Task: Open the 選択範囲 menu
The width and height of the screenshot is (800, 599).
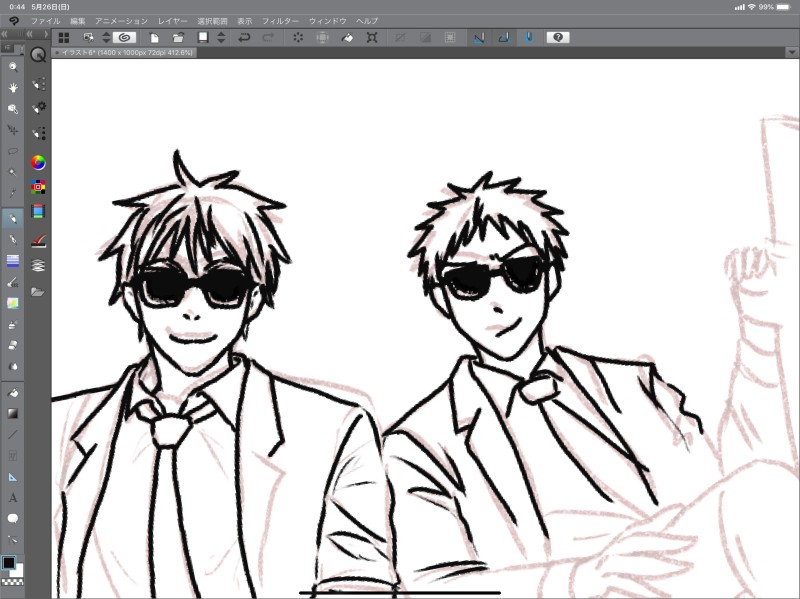Action: pos(212,21)
